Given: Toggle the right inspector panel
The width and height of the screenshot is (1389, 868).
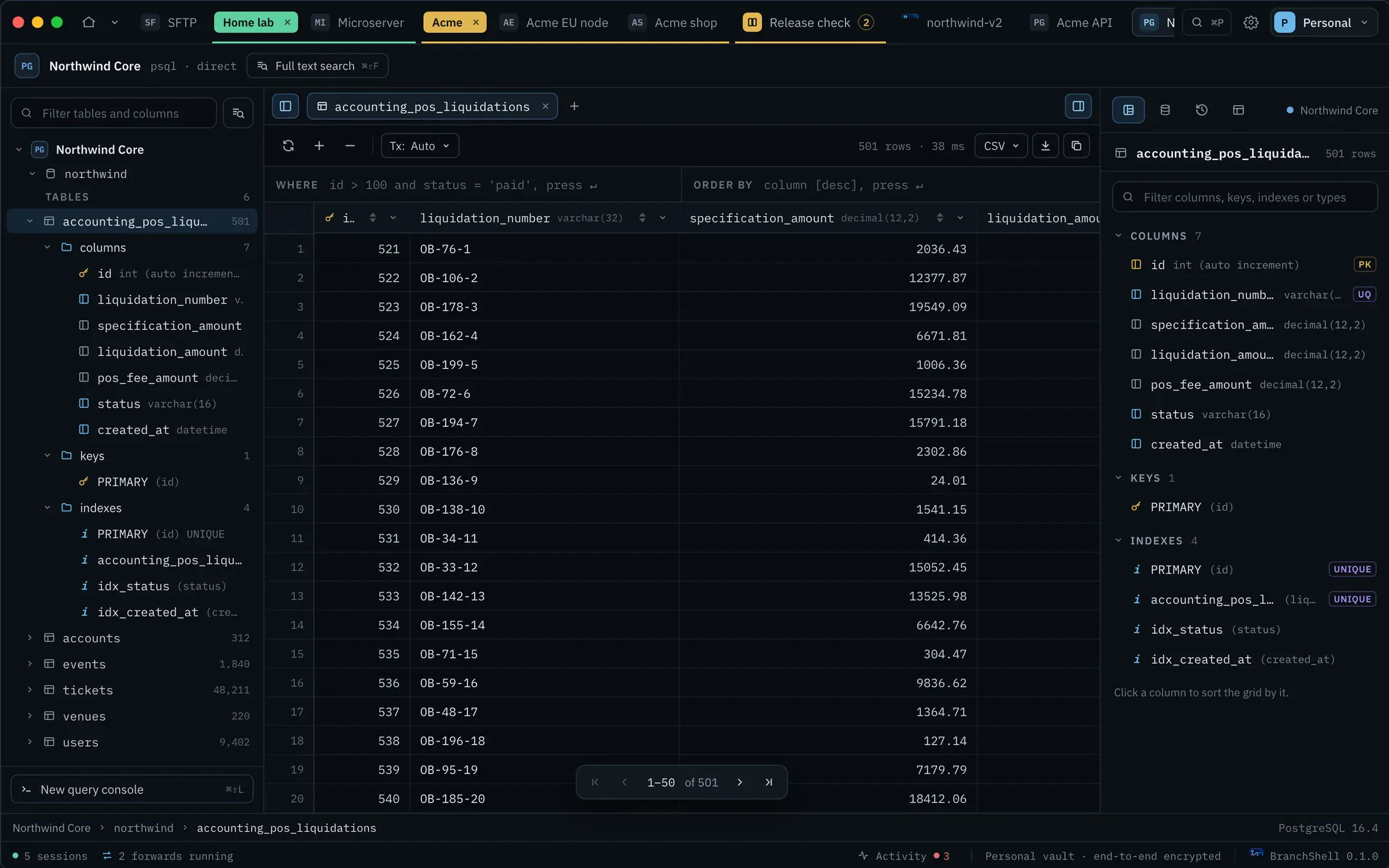Looking at the screenshot, I should click(1078, 106).
